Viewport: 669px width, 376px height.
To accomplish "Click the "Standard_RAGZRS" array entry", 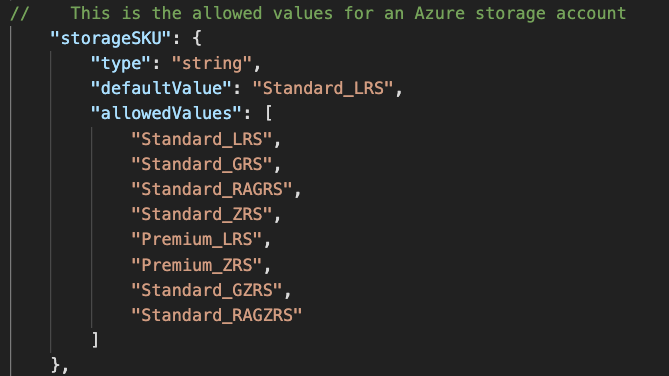I will 217,315.
